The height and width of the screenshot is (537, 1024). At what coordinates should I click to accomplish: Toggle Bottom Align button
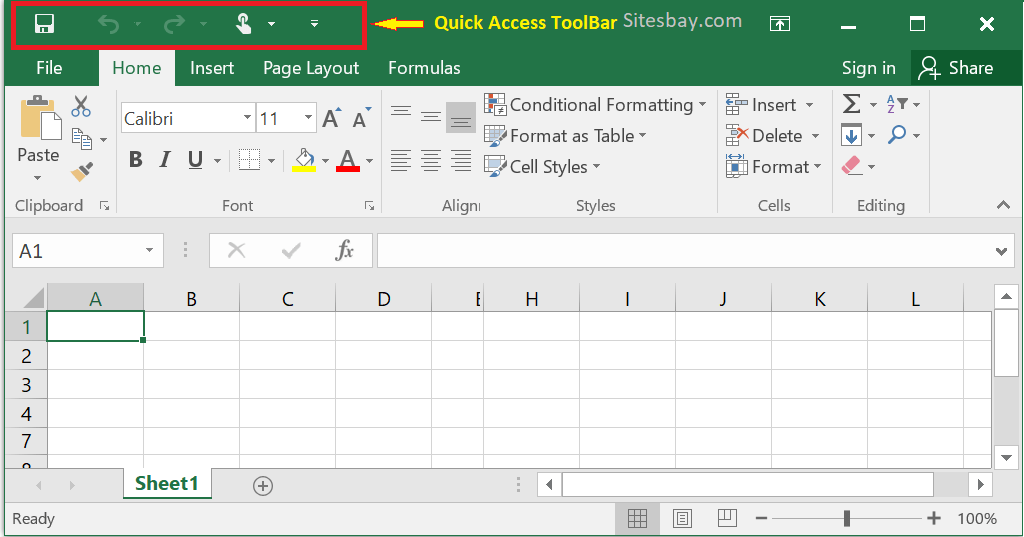point(461,117)
